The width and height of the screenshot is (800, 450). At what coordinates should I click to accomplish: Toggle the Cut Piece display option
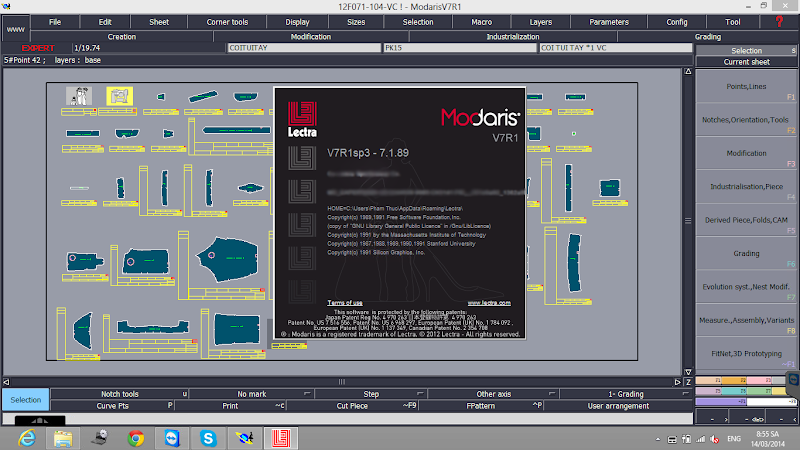click(352, 406)
